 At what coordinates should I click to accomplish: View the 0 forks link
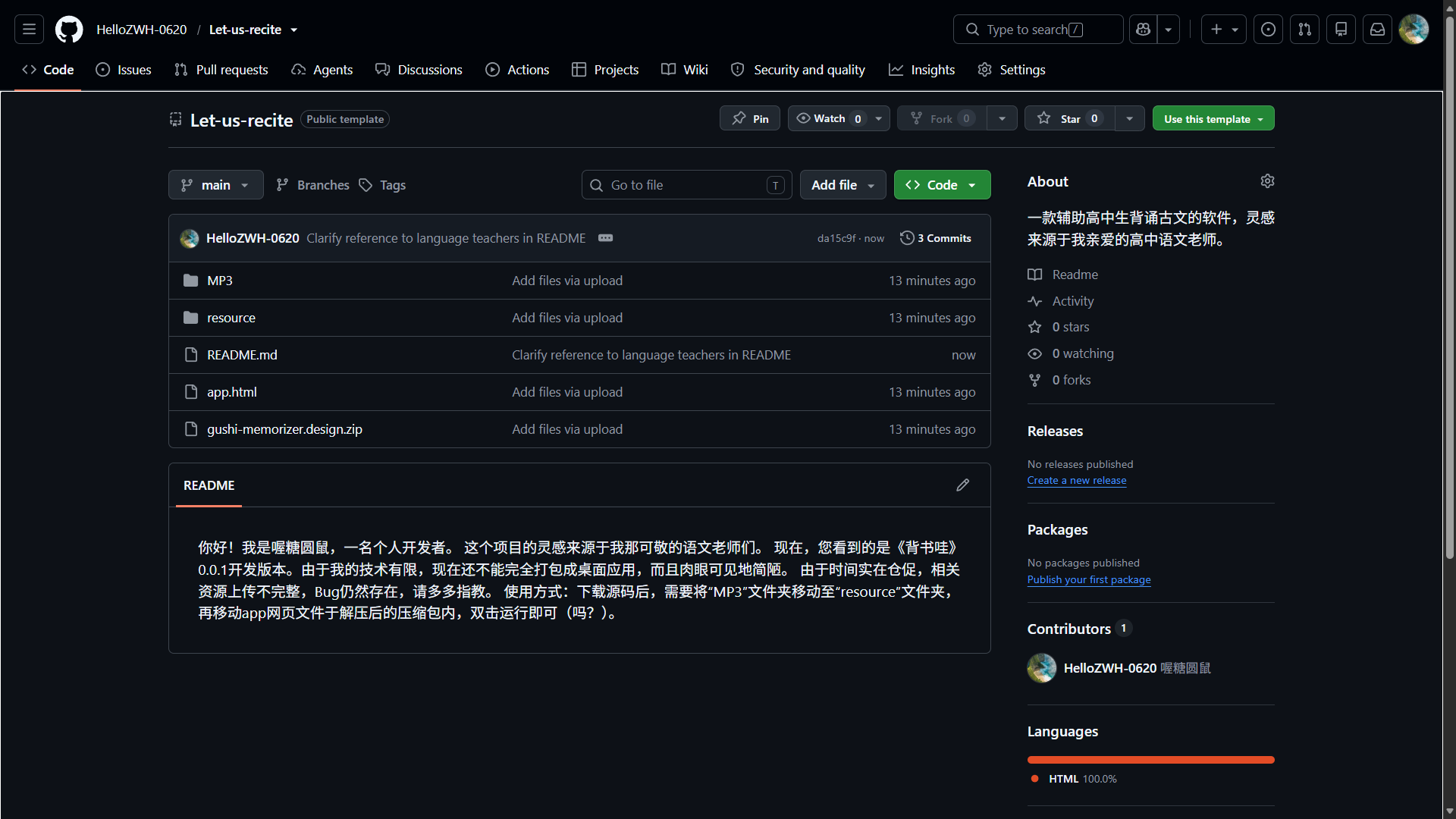[x=1059, y=380]
